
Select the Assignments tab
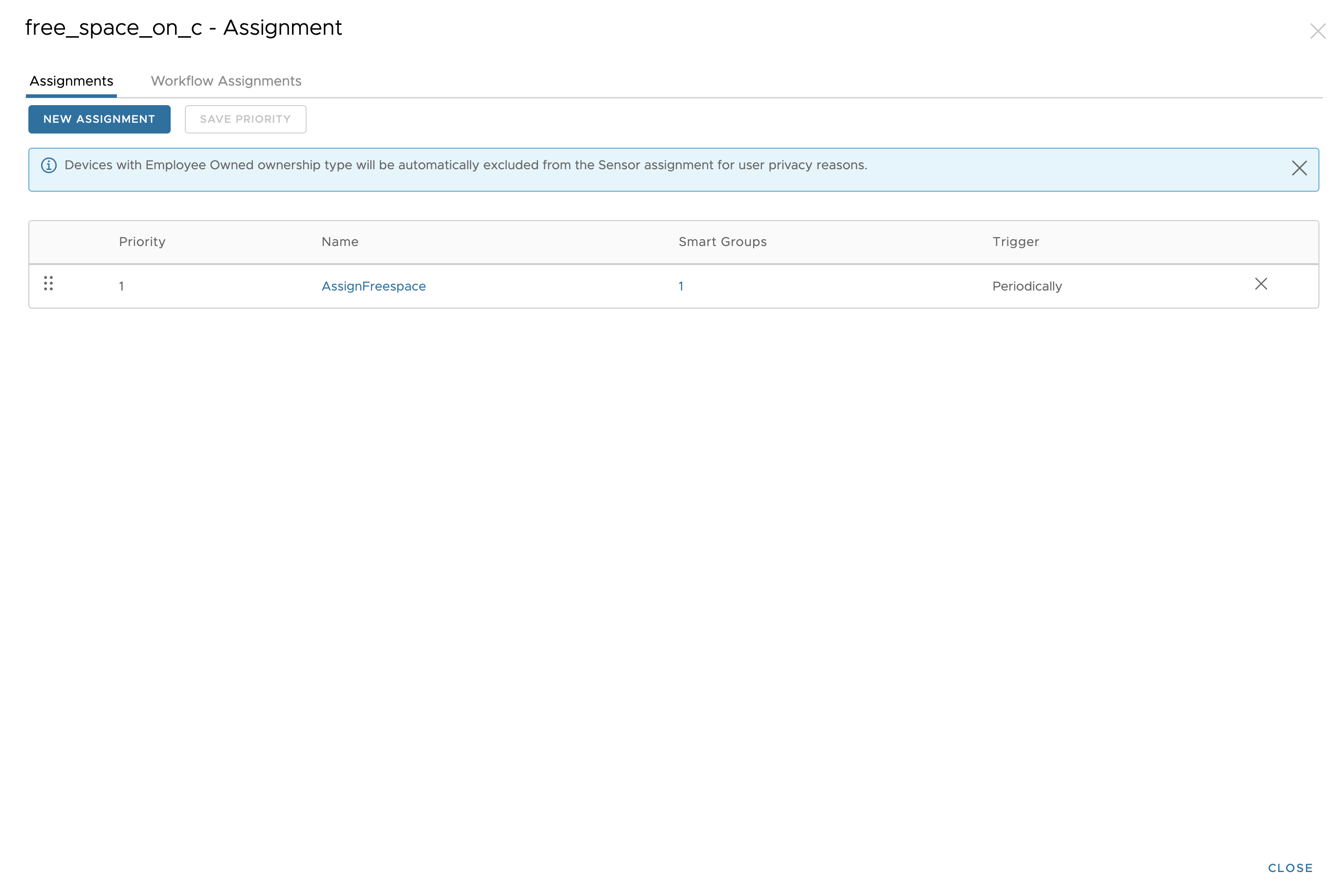pos(71,81)
